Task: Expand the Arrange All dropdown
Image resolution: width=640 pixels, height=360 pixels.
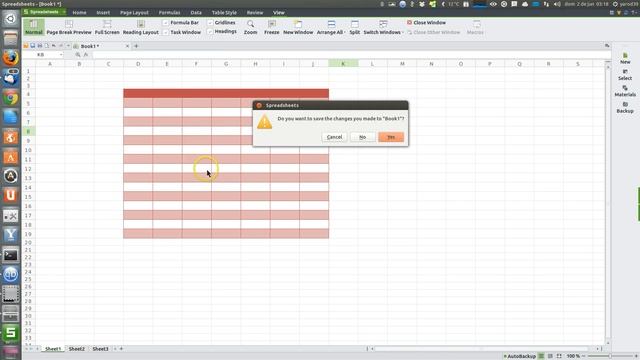Action: (345, 32)
